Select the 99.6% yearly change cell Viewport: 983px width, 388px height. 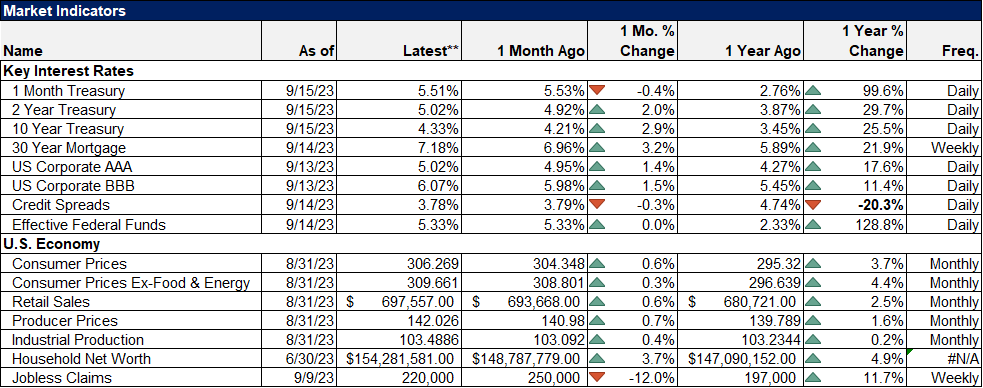pos(855,90)
